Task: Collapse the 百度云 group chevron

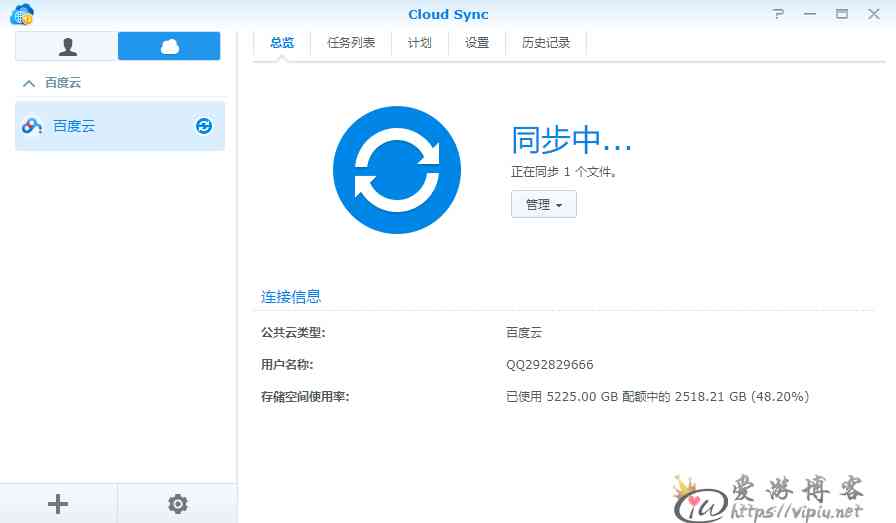Action: pos(29,83)
